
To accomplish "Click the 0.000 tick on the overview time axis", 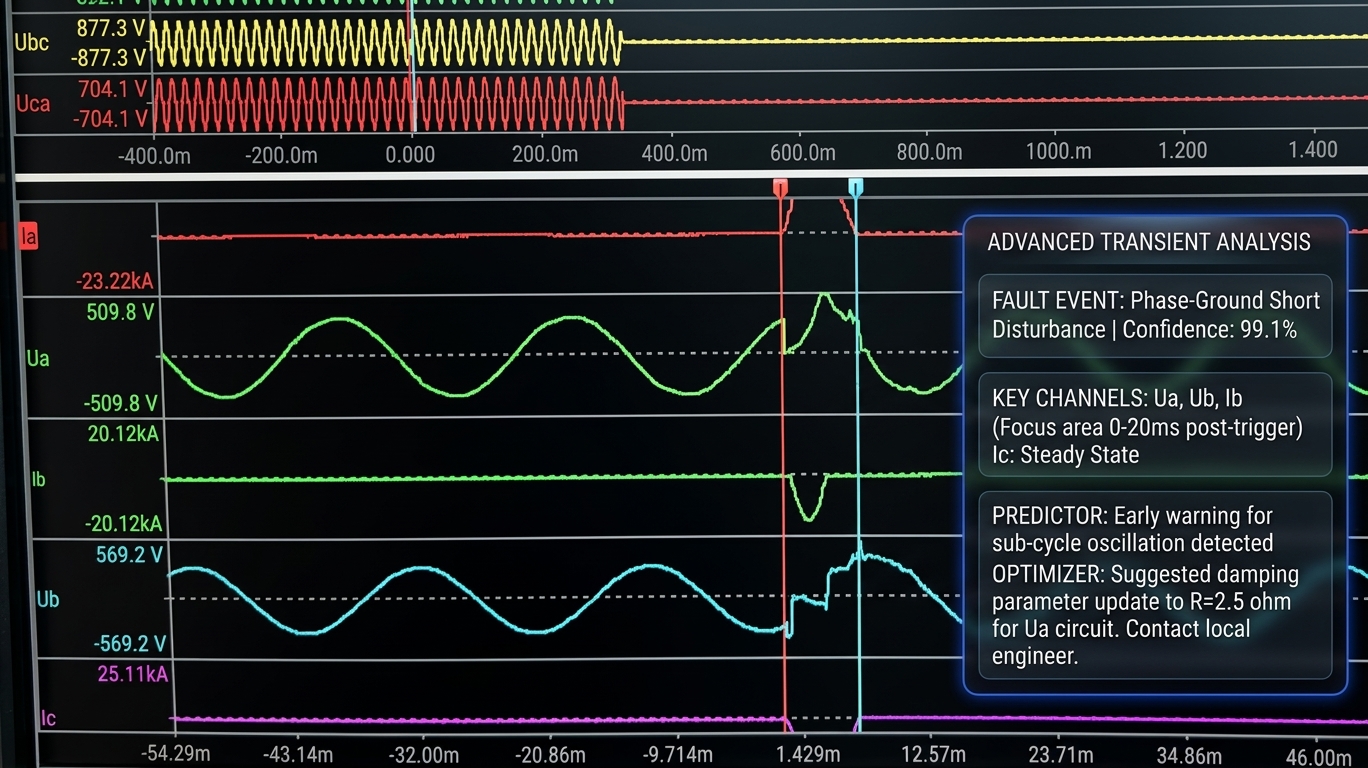I will coord(410,154).
